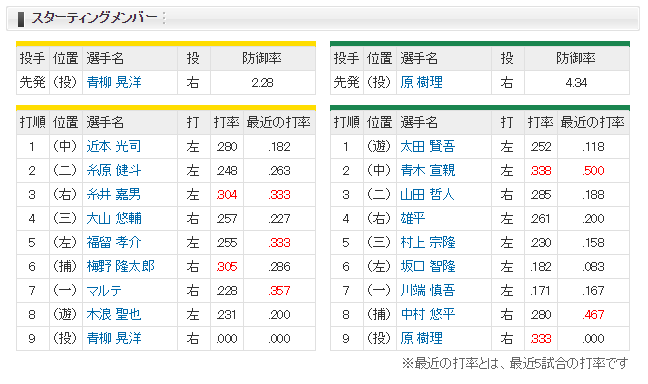Screen dimensions: 648x384
Task: Click the ninth batter link 原 樹理
Action: point(421,339)
